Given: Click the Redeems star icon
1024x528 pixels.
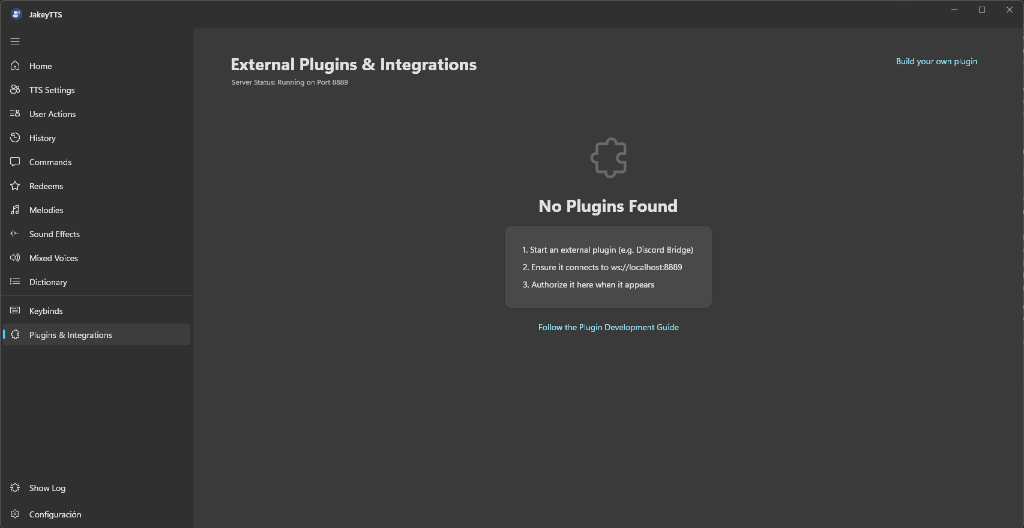Looking at the screenshot, I should [15, 186].
